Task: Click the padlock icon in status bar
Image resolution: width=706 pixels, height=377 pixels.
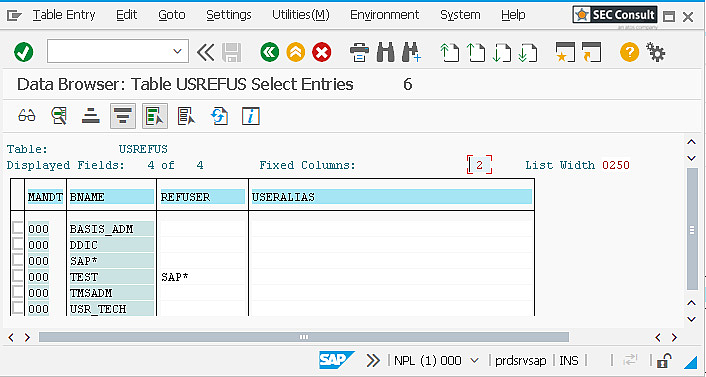Action: pos(664,360)
